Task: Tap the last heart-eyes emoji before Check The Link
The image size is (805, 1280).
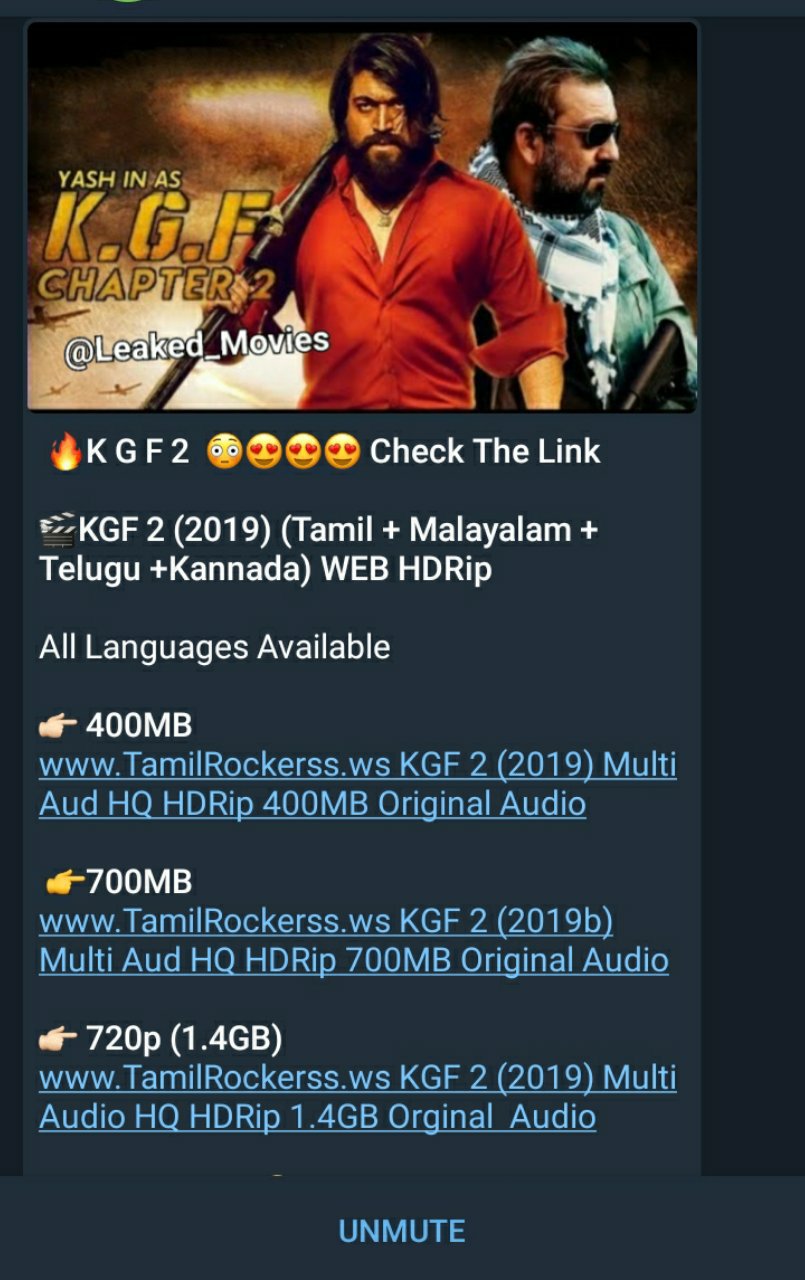Action: (x=343, y=453)
